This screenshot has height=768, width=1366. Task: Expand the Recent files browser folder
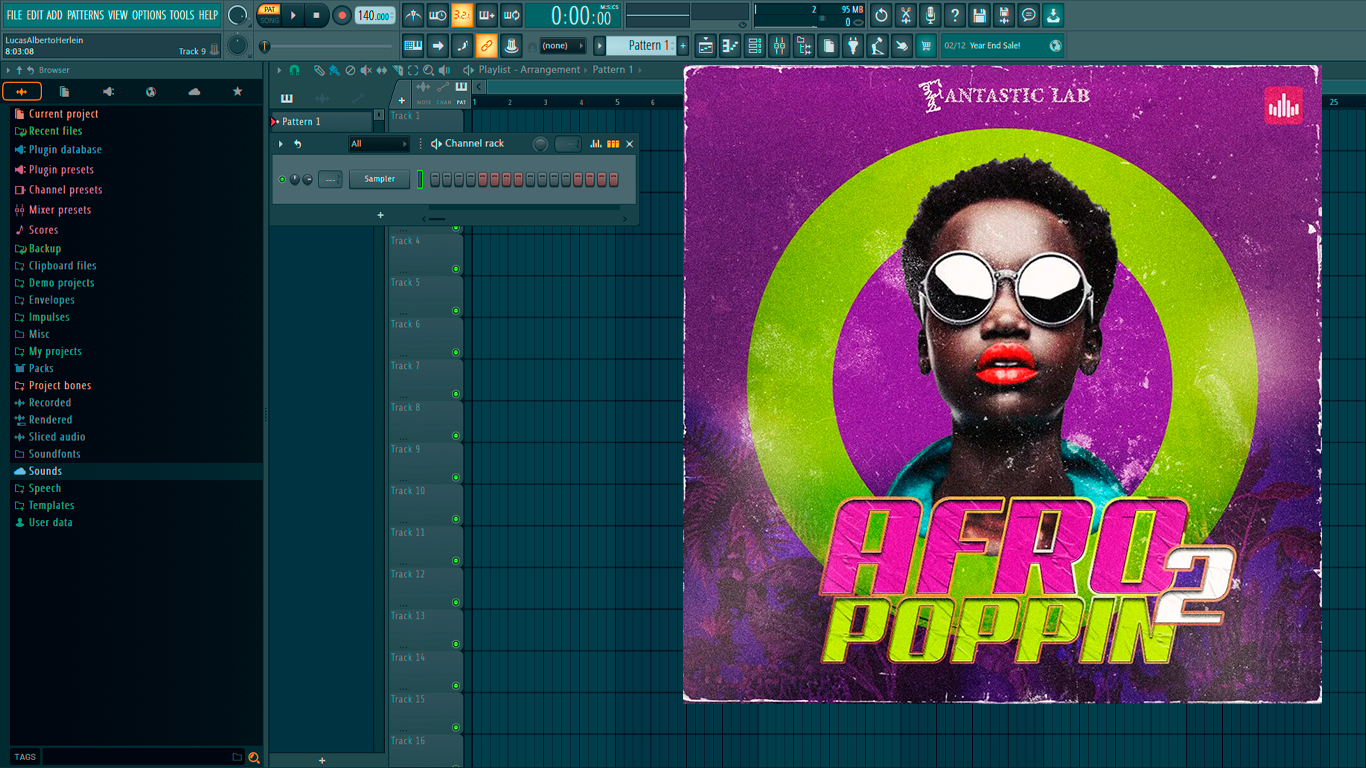(x=48, y=131)
